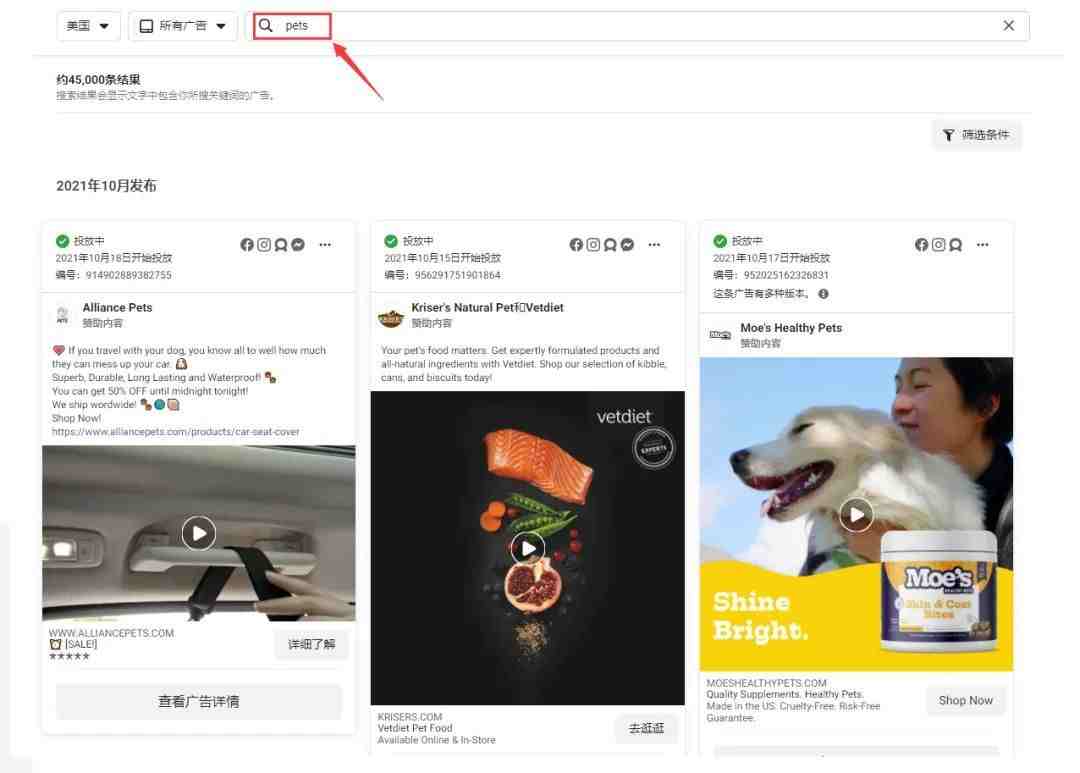Click Messenger platform icon on Alliance Pets ad
The image size is (1080, 773).
[x=298, y=245]
